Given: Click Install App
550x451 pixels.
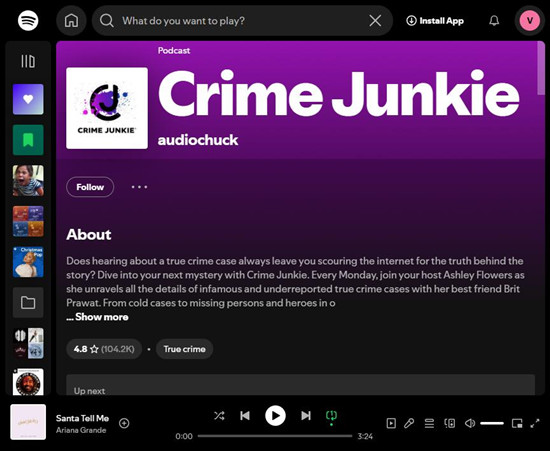Looking at the screenshot, I should tap(435, 21).
